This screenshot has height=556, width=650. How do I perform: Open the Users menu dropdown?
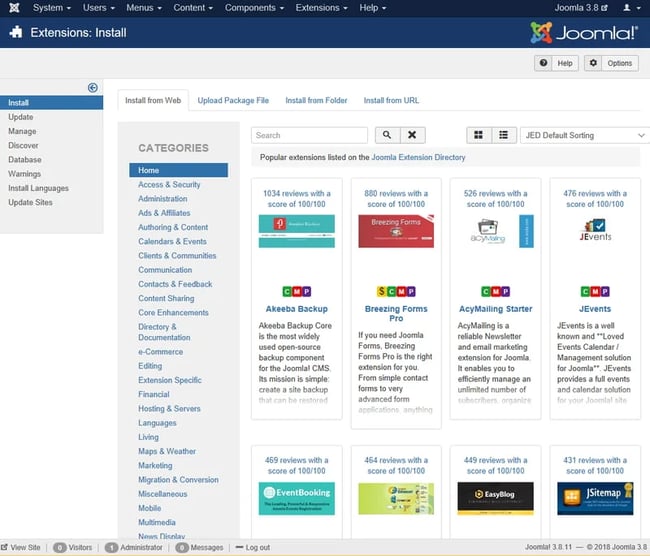pos(99,7)
